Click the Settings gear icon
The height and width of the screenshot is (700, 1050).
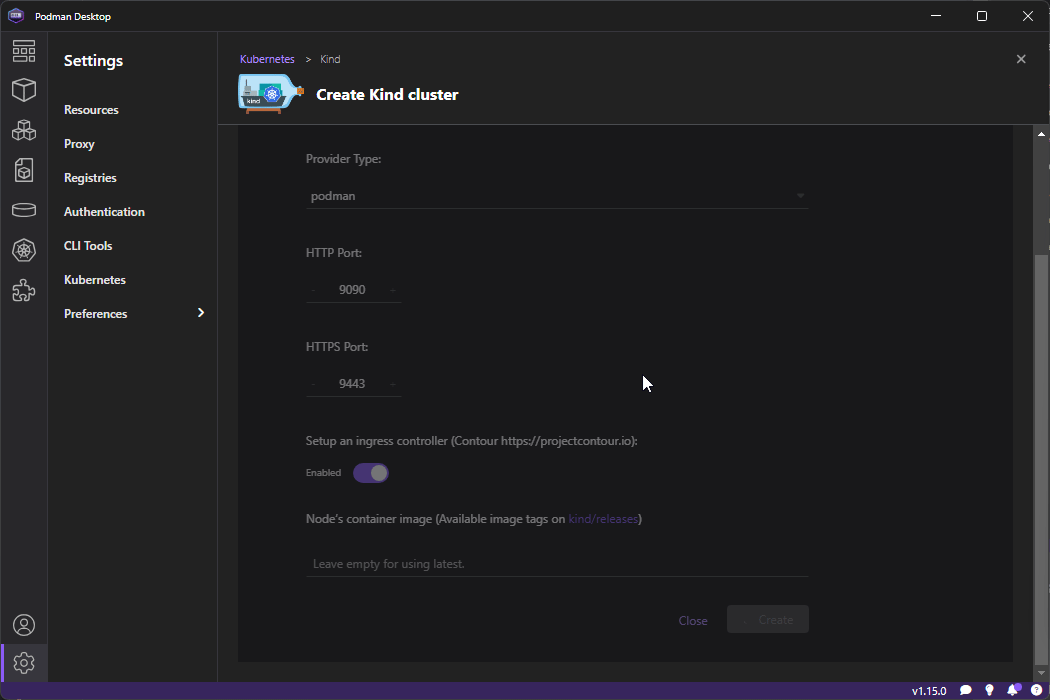pos(24,663)
